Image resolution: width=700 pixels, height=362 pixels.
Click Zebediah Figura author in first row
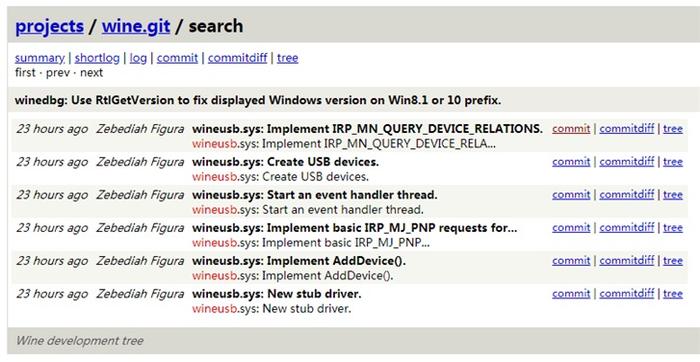tap(140, 129)
